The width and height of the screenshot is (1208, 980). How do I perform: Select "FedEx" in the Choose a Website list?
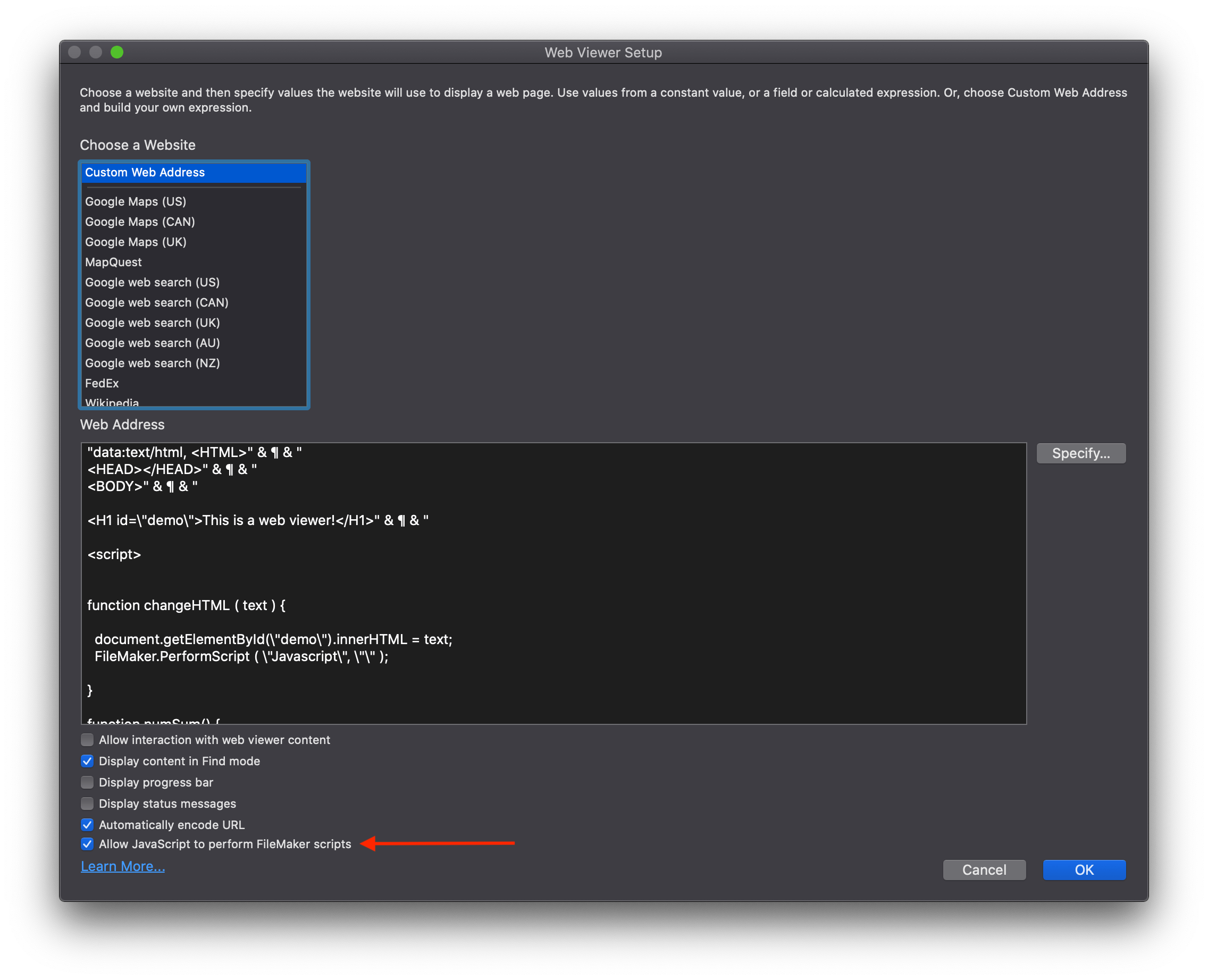pos(102,383)
